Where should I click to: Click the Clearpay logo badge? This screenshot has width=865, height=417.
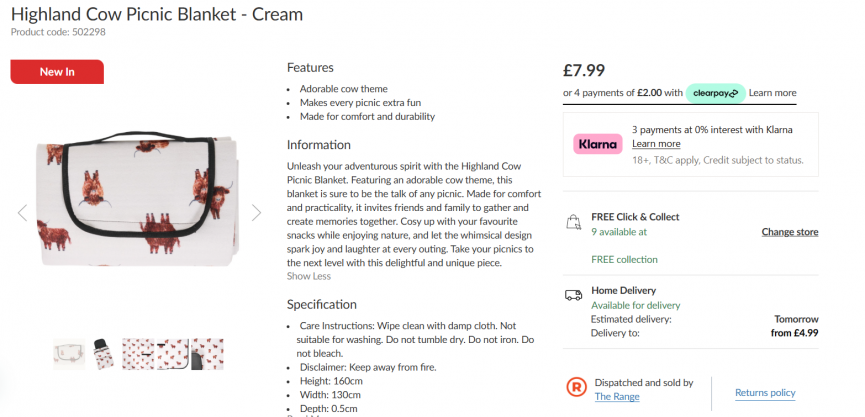pyautogui.click(x=714, y=93)
